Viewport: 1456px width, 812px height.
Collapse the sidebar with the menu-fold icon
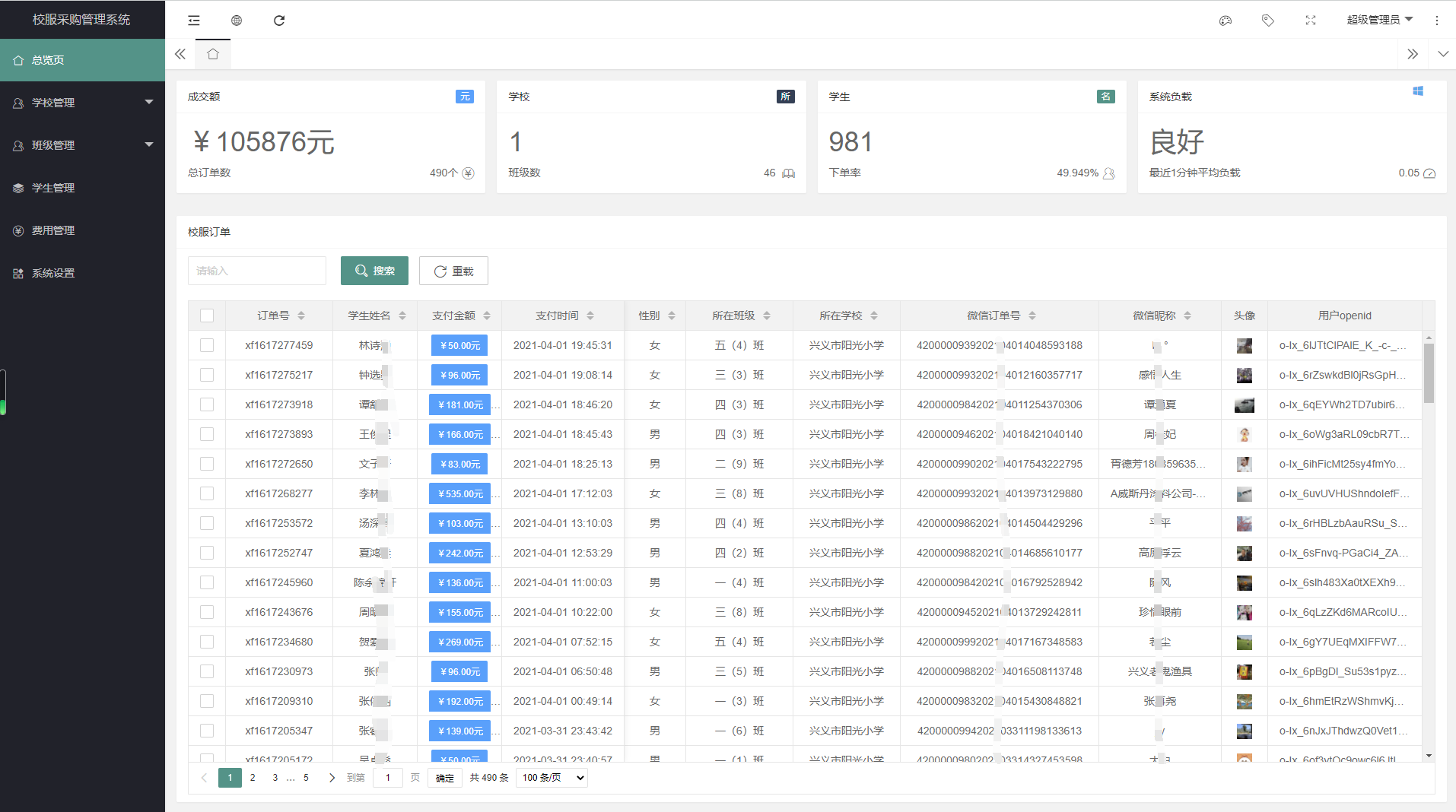point(194,21)
